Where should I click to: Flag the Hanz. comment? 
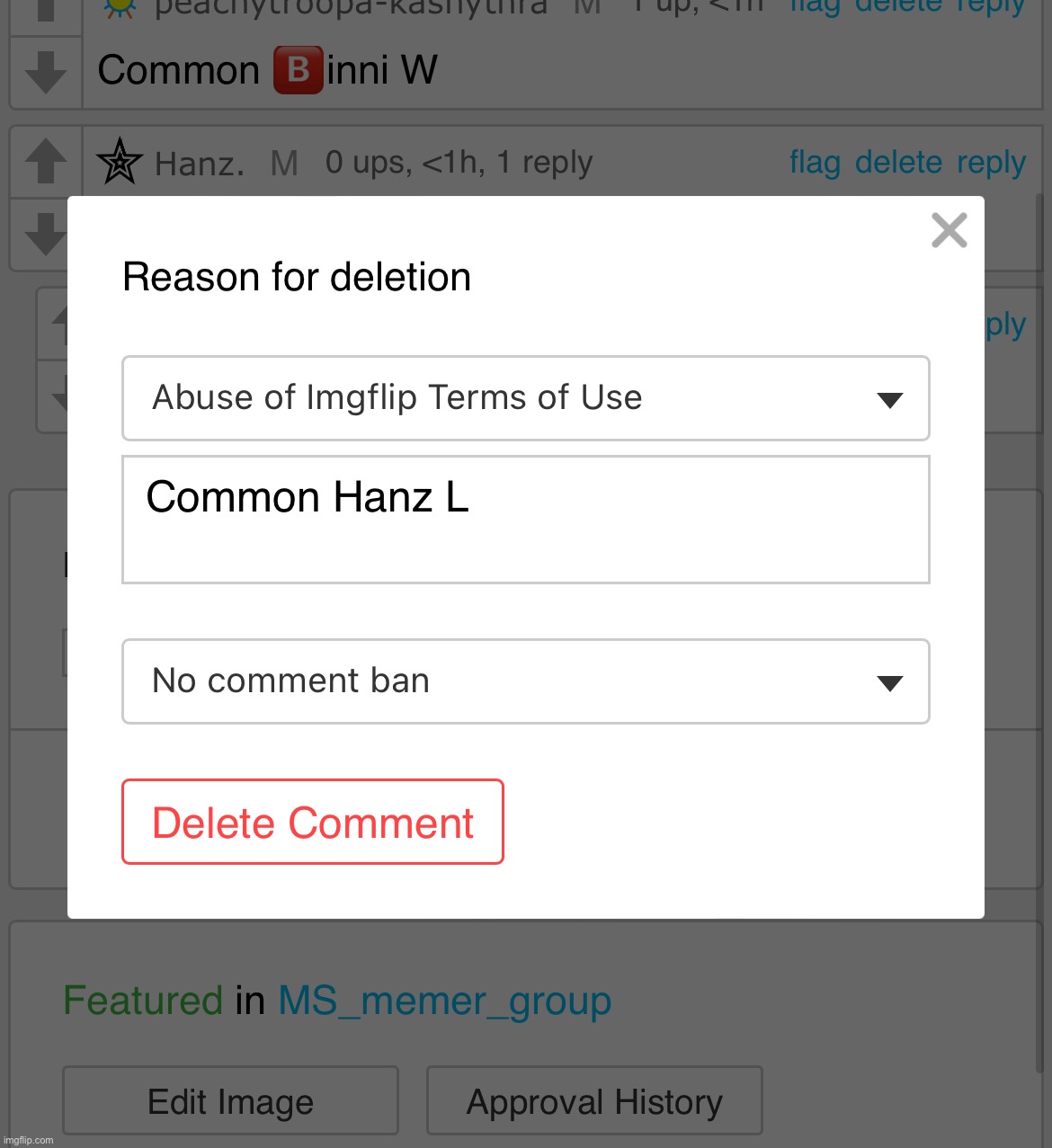click(x=815, y=163)
